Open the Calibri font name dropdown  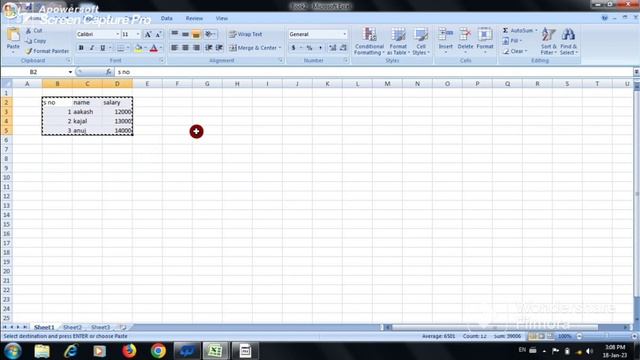[x=118, y=34]
